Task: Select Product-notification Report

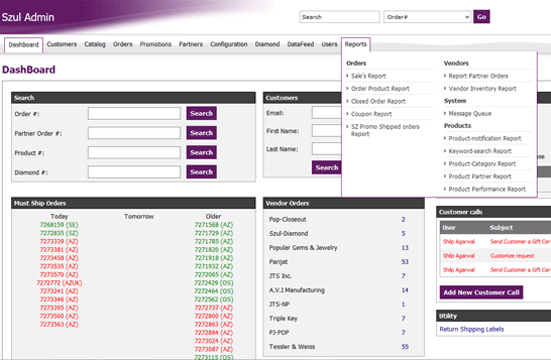Action: 485,139
